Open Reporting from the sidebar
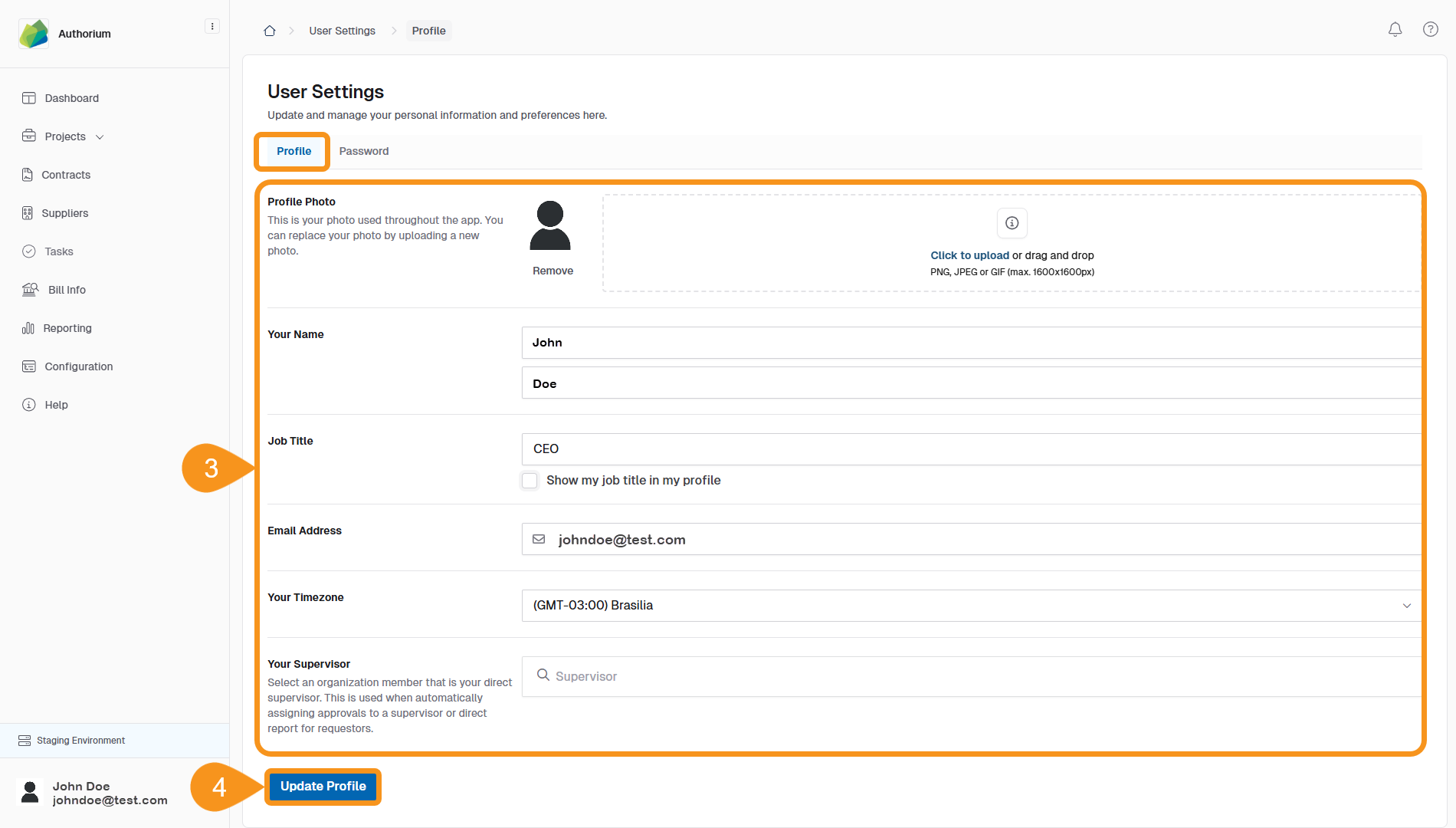The image size is (1456, 828). [x=67, y=328]
